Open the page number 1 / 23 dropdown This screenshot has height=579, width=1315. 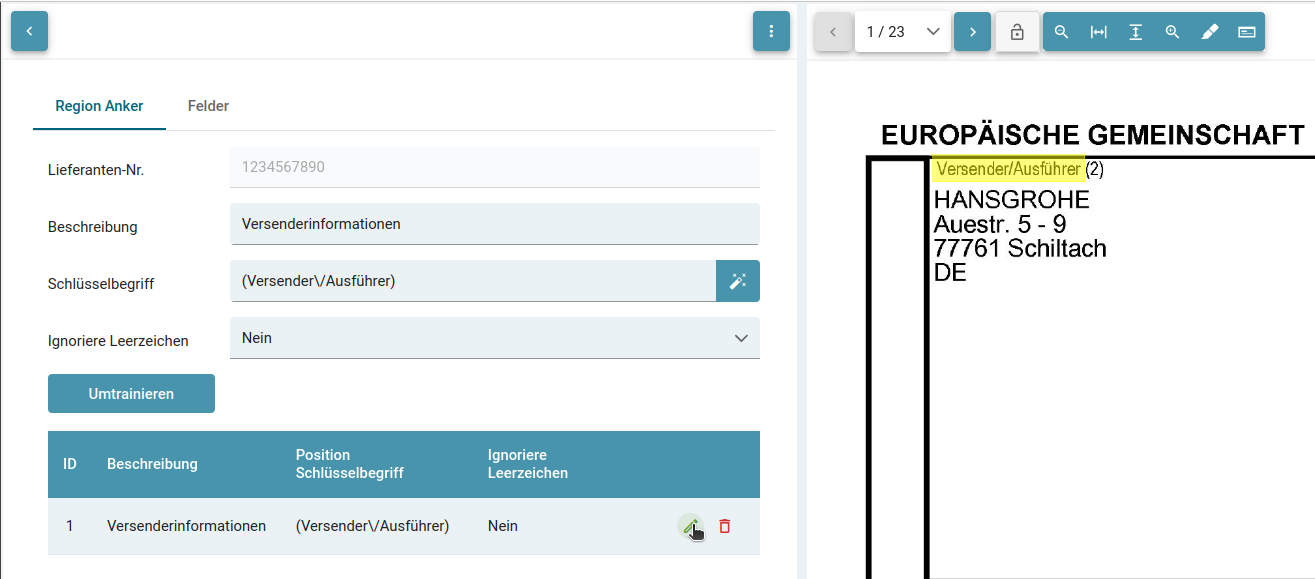902,32
